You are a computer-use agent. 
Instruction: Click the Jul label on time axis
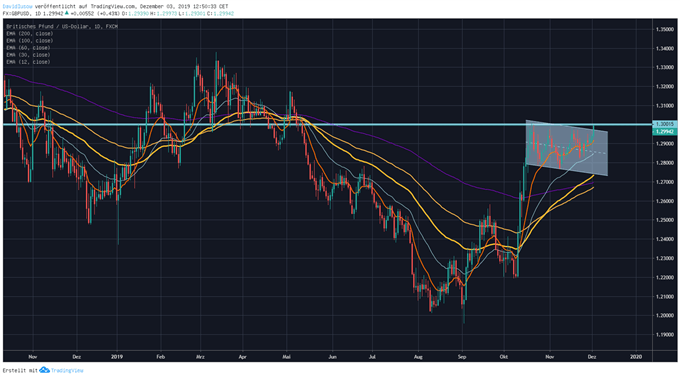click(x=373, y=357)
